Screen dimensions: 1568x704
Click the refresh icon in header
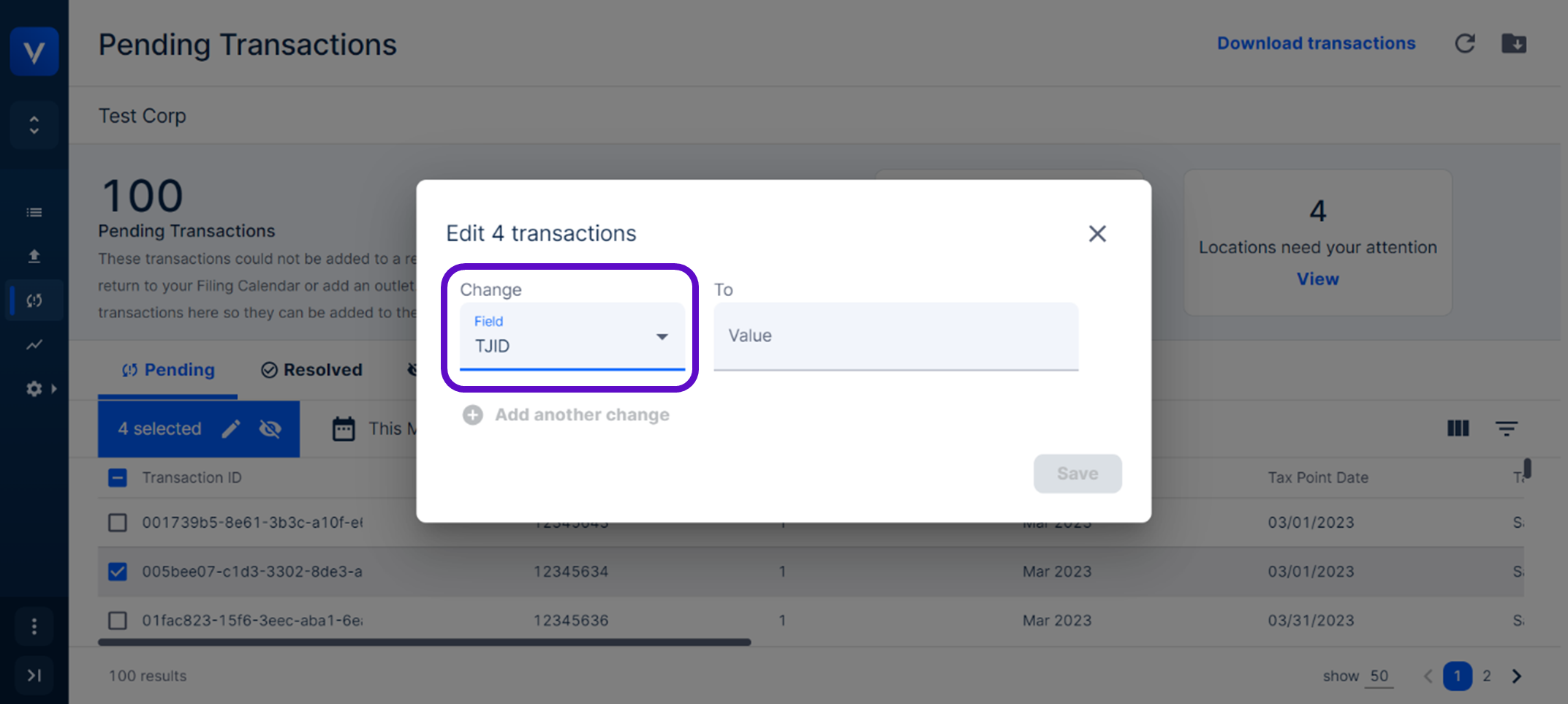coord(1464,44)
